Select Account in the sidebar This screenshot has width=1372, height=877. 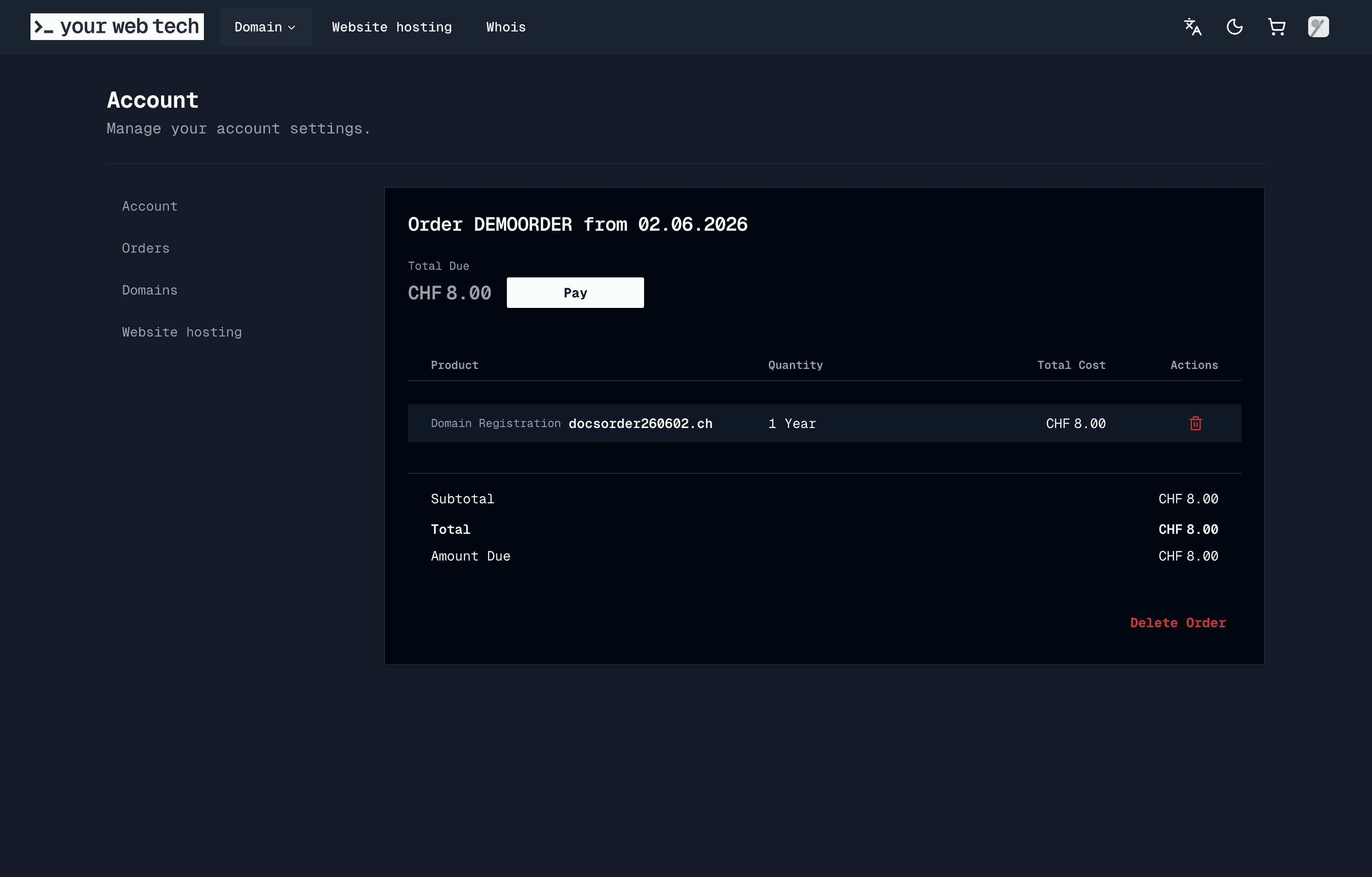pyautogui.click(x=150, y=206)
